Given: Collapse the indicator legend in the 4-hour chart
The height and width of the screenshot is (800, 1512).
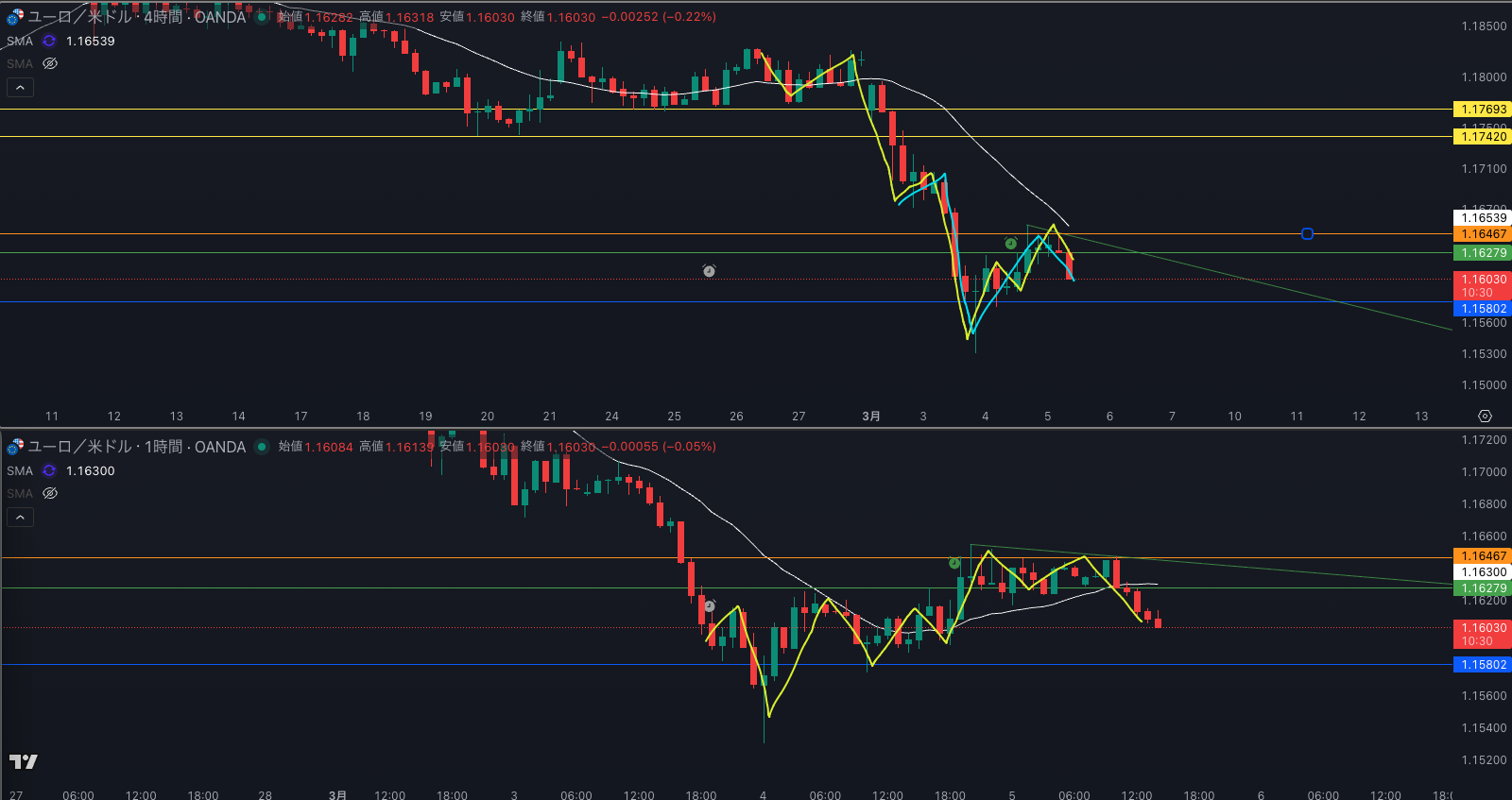Looking at the screenshot, I should pyautogui.click(x=21, y=88).
